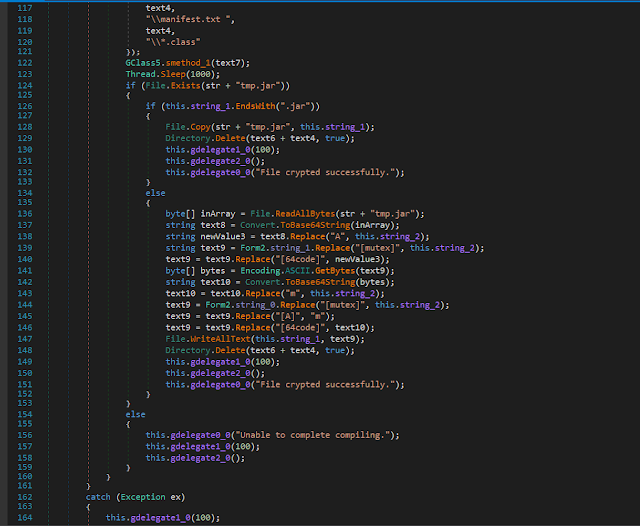This screenshot has width=640, height=526.
Task: Click Convert.ToBase64String(inArray) on line 137
Action: tap(318, 225)
